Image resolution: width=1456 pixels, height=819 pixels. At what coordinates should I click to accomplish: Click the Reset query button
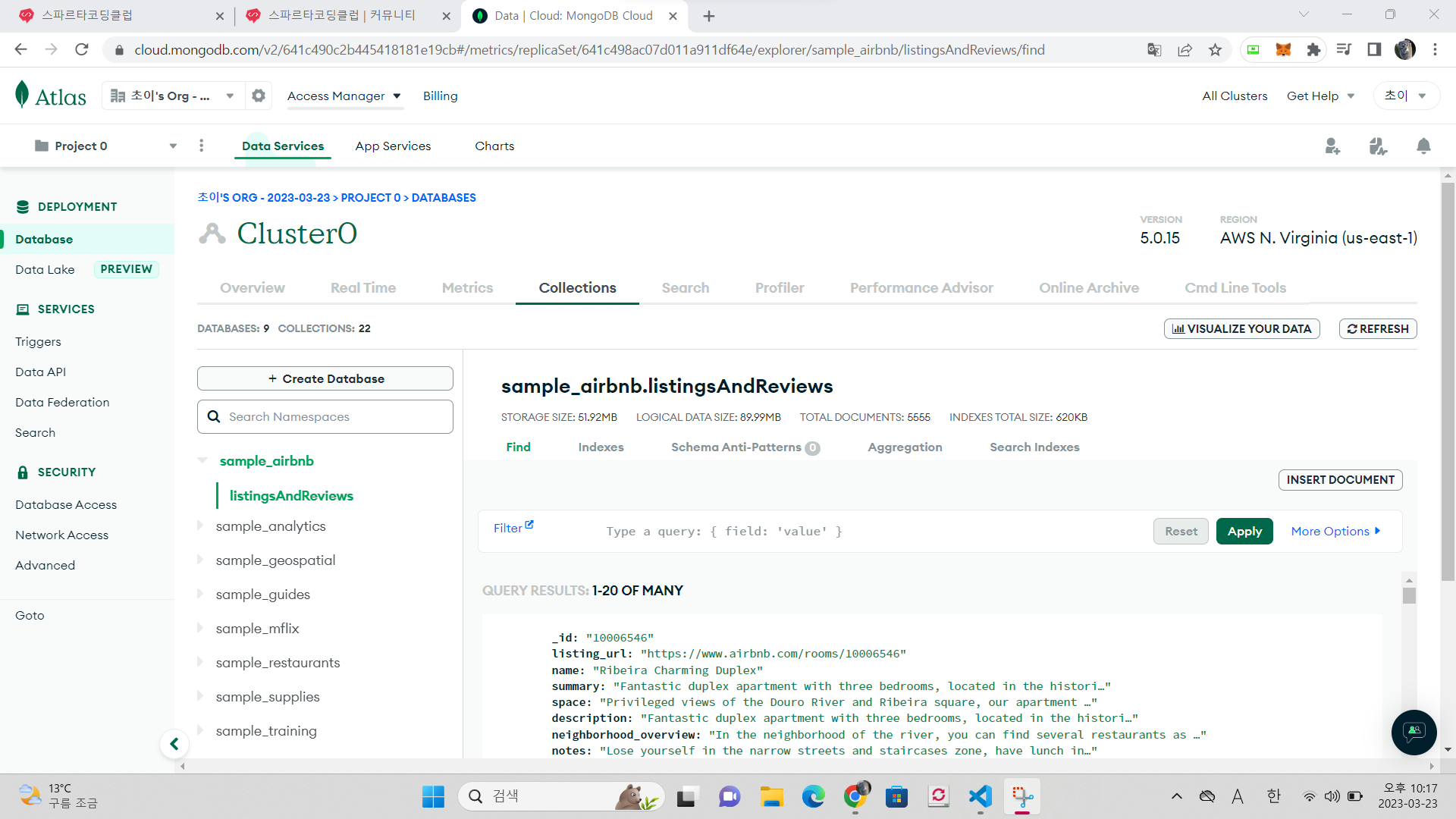[1181, 532]
